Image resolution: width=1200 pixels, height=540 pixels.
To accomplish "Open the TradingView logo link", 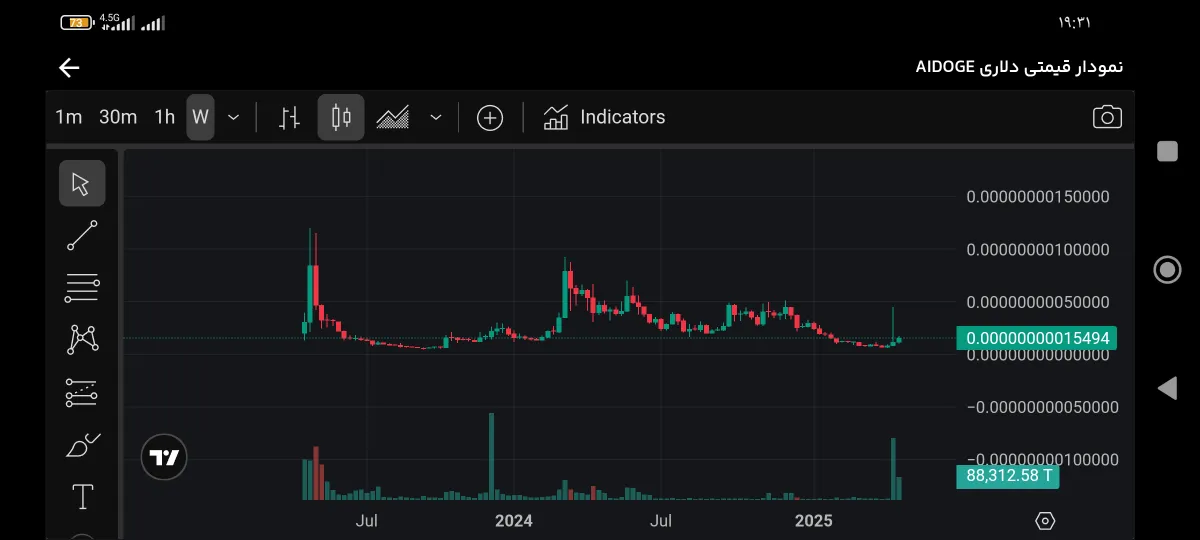I will 164,458.
